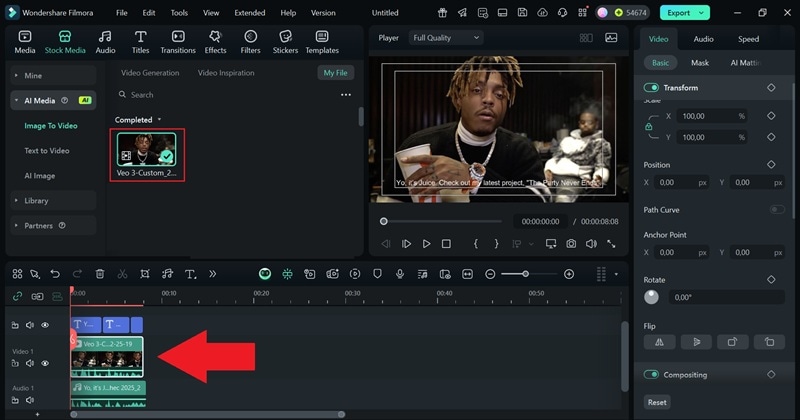Open timeline layout options dropdown arrow

point(616,274)
